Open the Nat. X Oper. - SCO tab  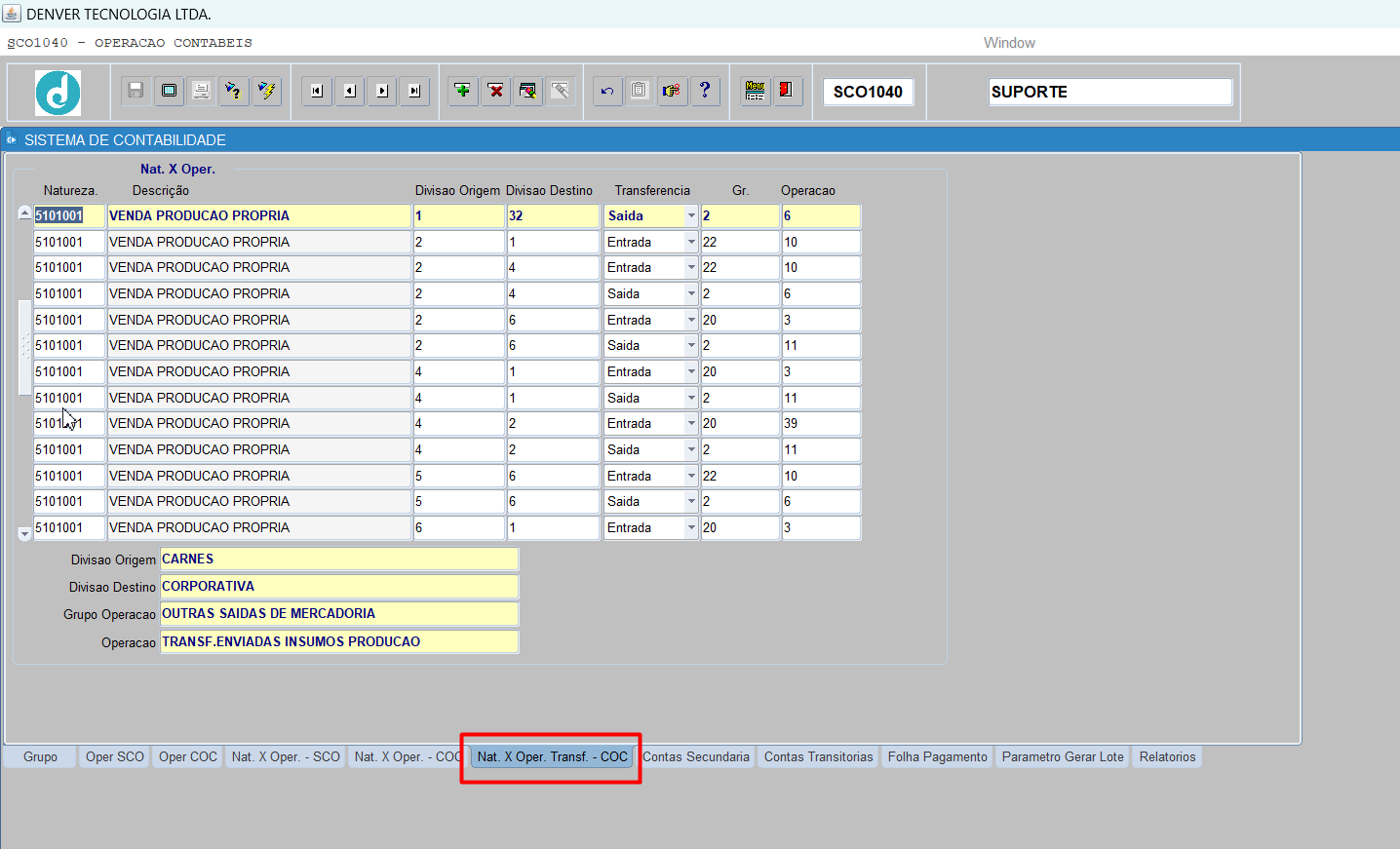[x=286, y=756]
